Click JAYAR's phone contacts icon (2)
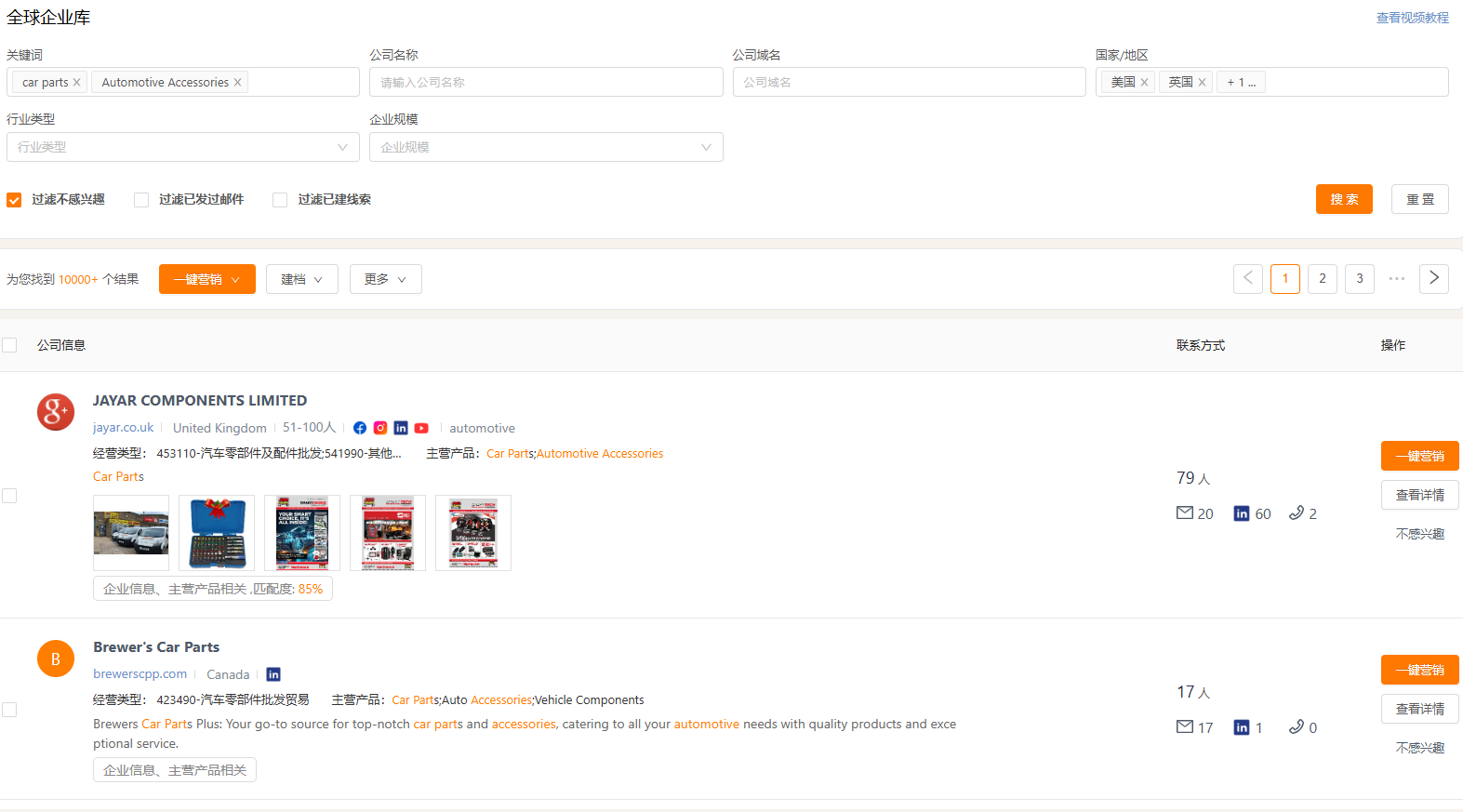Viewport: 1463px width, 812px height. click(x=1297, y=512)
